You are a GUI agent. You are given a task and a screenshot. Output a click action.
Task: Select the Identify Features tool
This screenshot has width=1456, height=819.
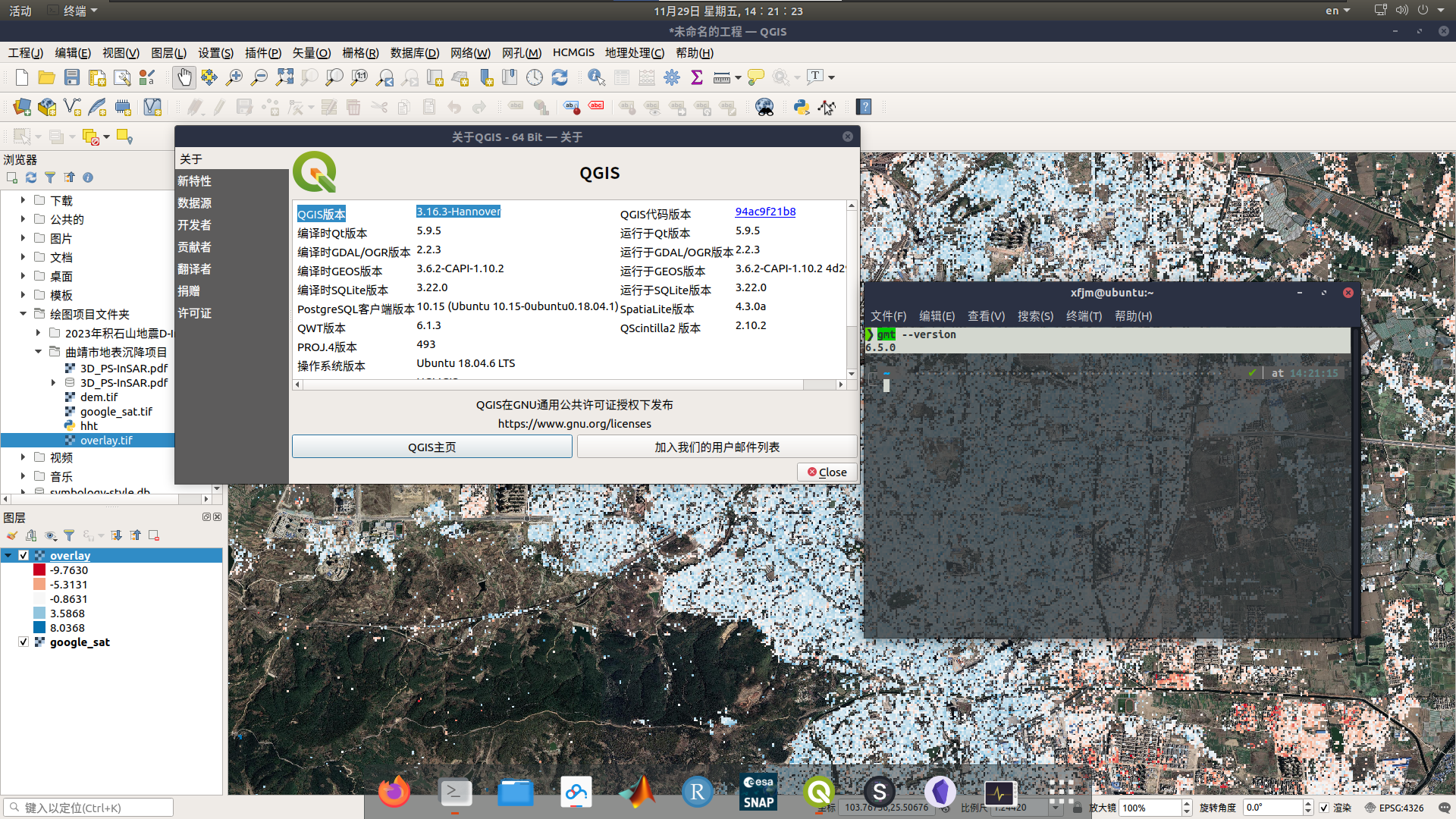point(596,77)
